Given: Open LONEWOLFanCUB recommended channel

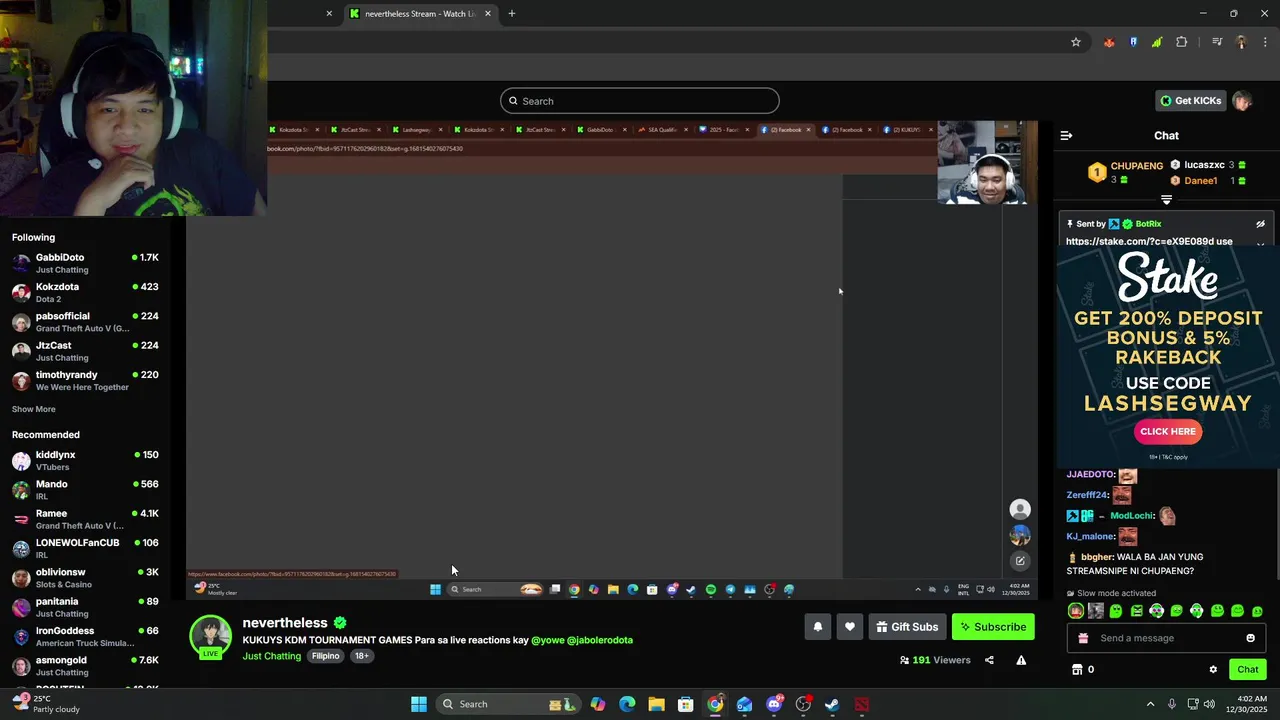Looking at the screenshot, I should (x=85, y=548).
